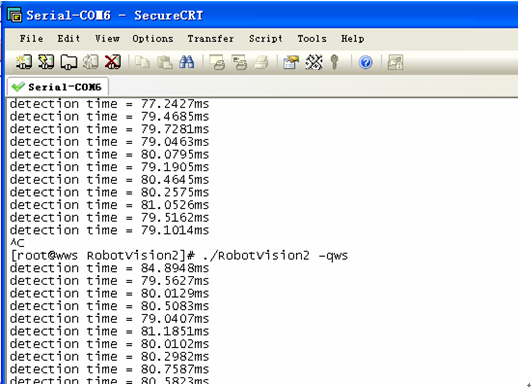Viewport: 531px width, 387px height.
Task: Click the grayed printer icon
Action: (261, 62)
